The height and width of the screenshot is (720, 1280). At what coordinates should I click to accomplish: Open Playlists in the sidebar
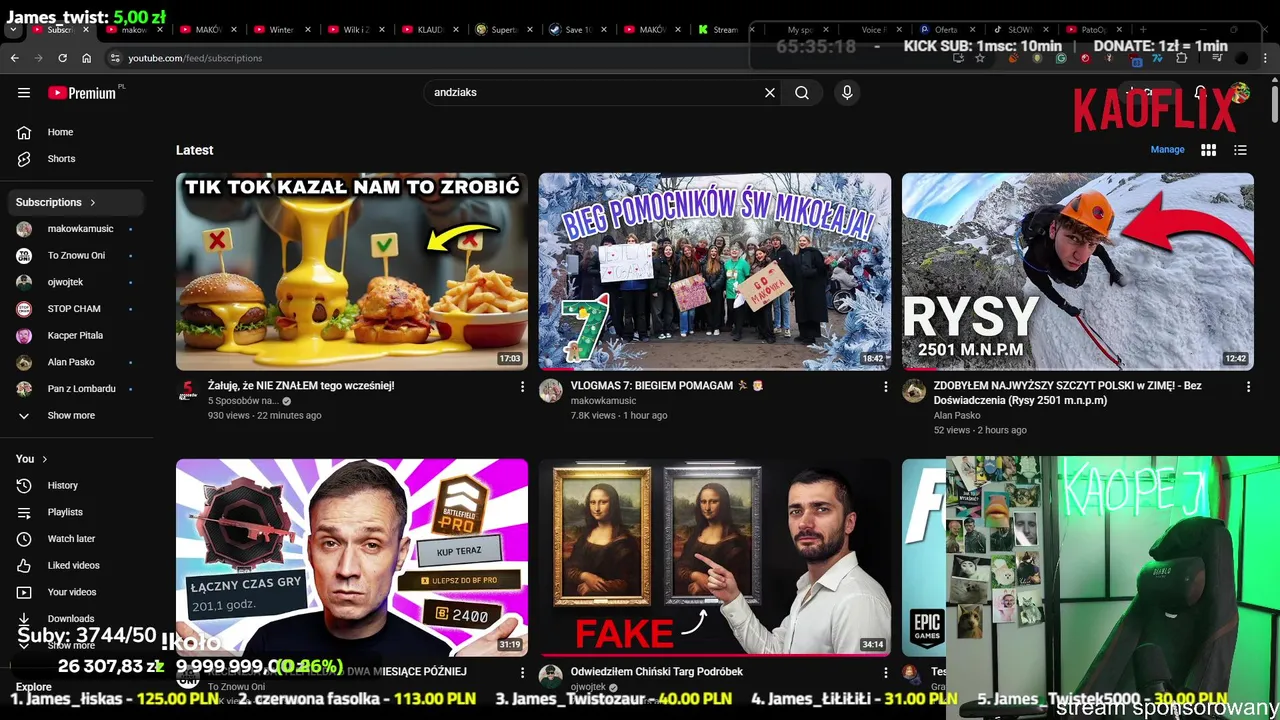coord(76,512)
